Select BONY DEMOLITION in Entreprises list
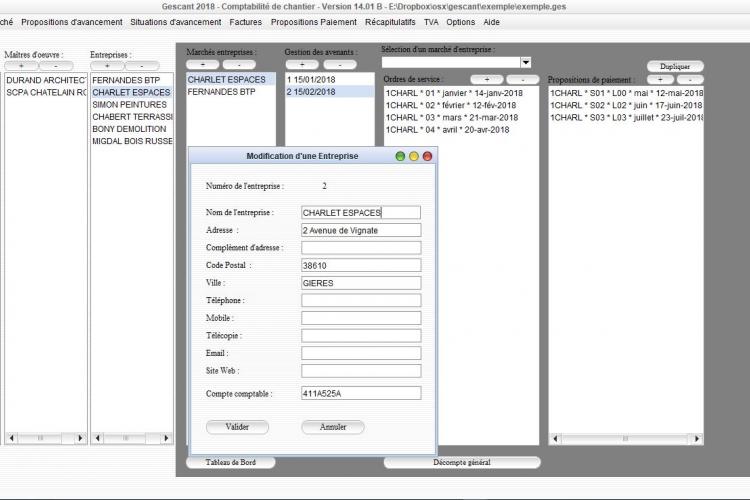 pyautogui.click(x=132, y=129)
